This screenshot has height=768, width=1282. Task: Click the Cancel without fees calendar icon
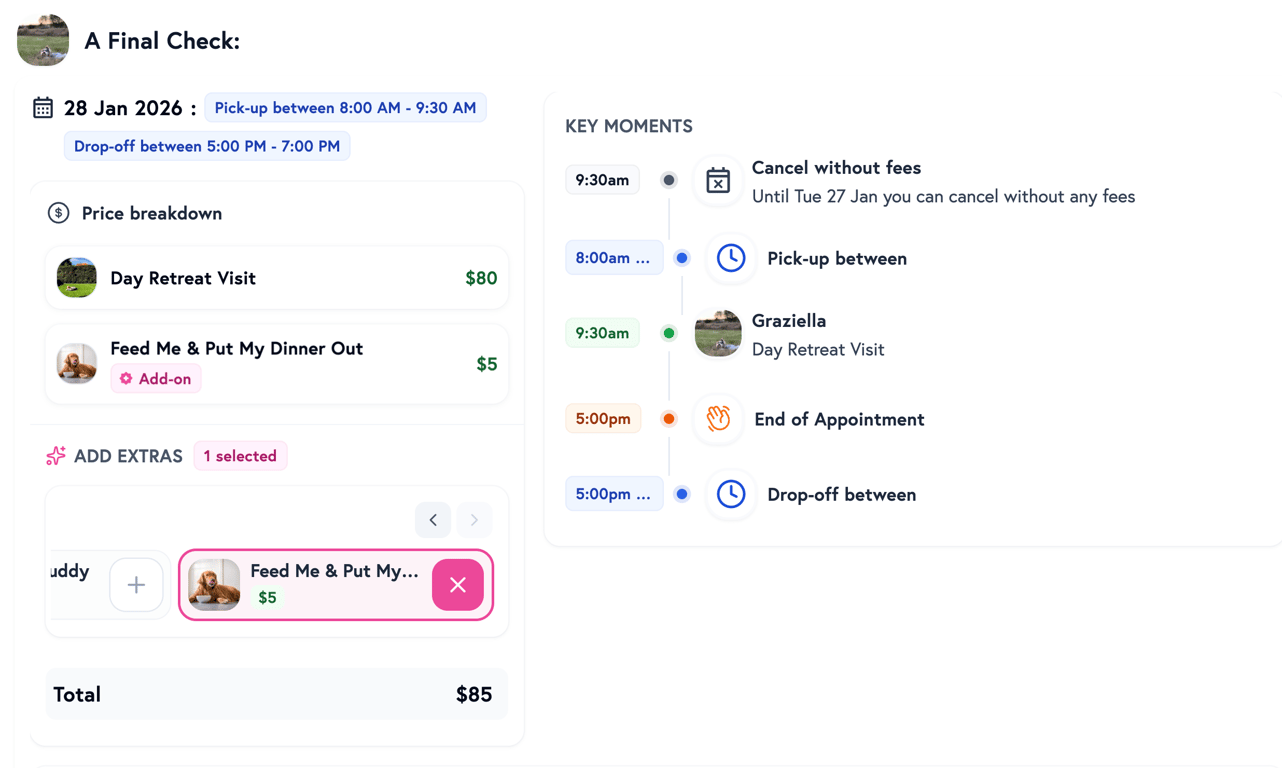point(718,181)
